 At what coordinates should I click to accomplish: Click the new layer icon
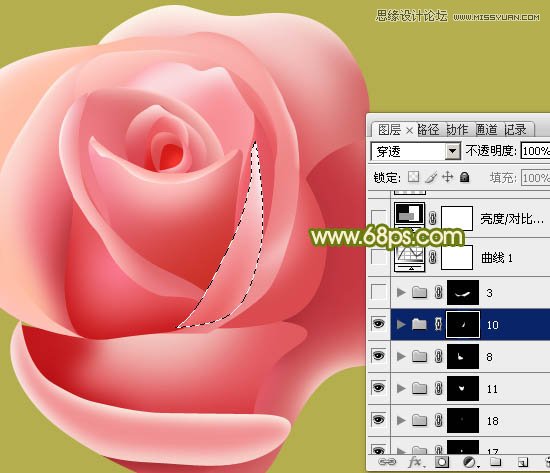(x=523, y=462)
